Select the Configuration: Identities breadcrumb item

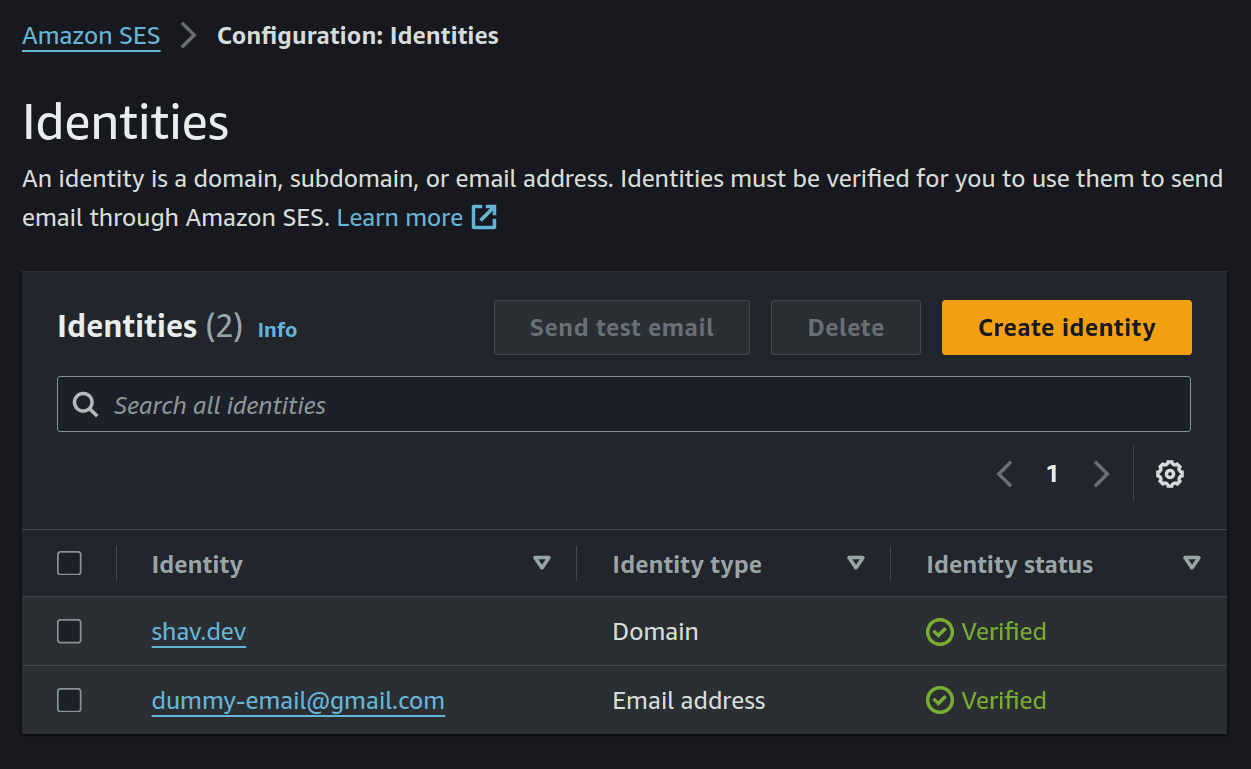point(357,36)
